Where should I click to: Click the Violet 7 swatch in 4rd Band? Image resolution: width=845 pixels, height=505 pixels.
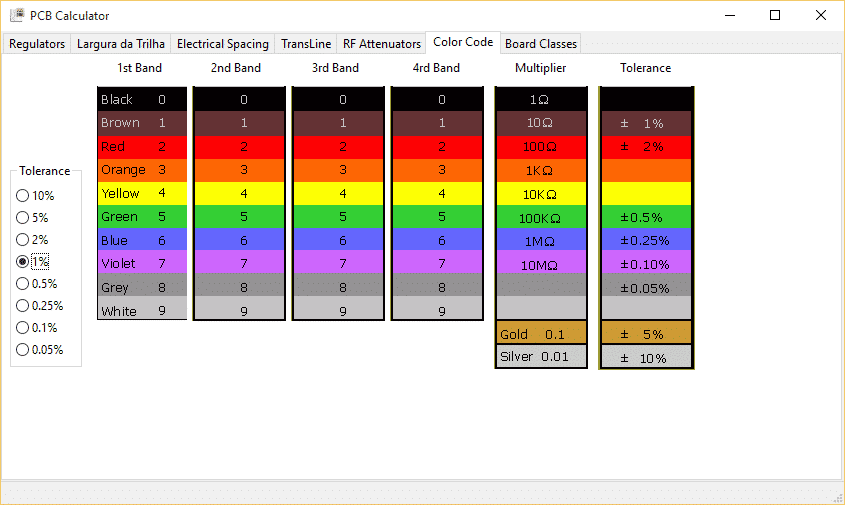(x=441, y=264)
